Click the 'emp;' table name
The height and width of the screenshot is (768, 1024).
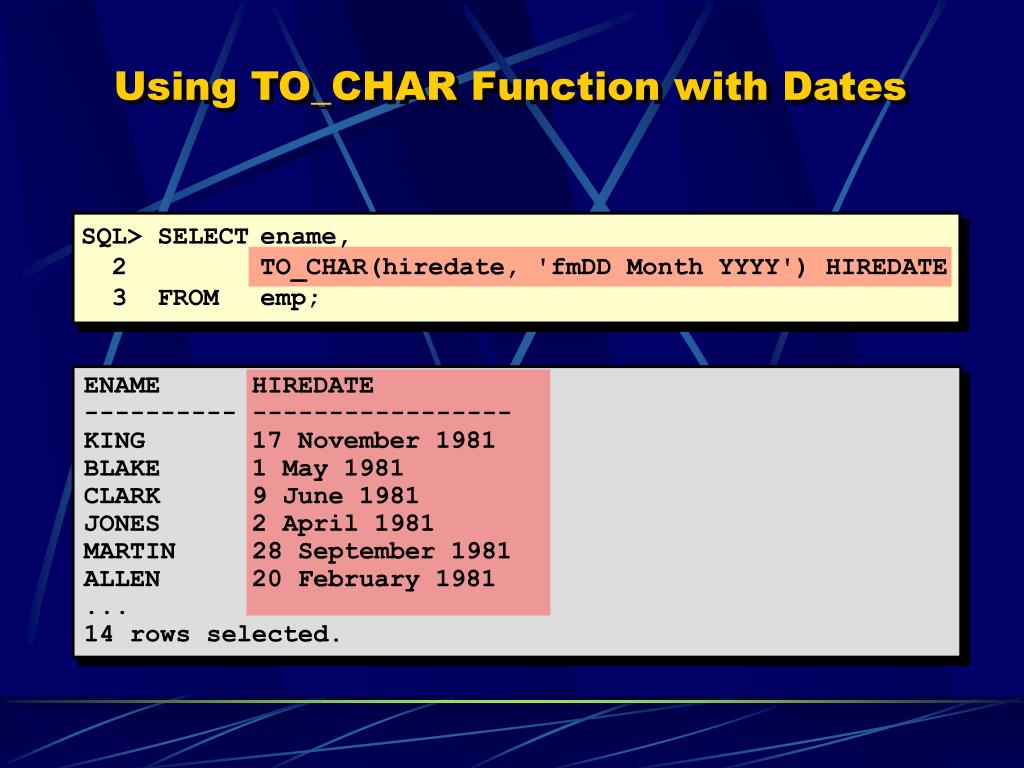(289, 298)
